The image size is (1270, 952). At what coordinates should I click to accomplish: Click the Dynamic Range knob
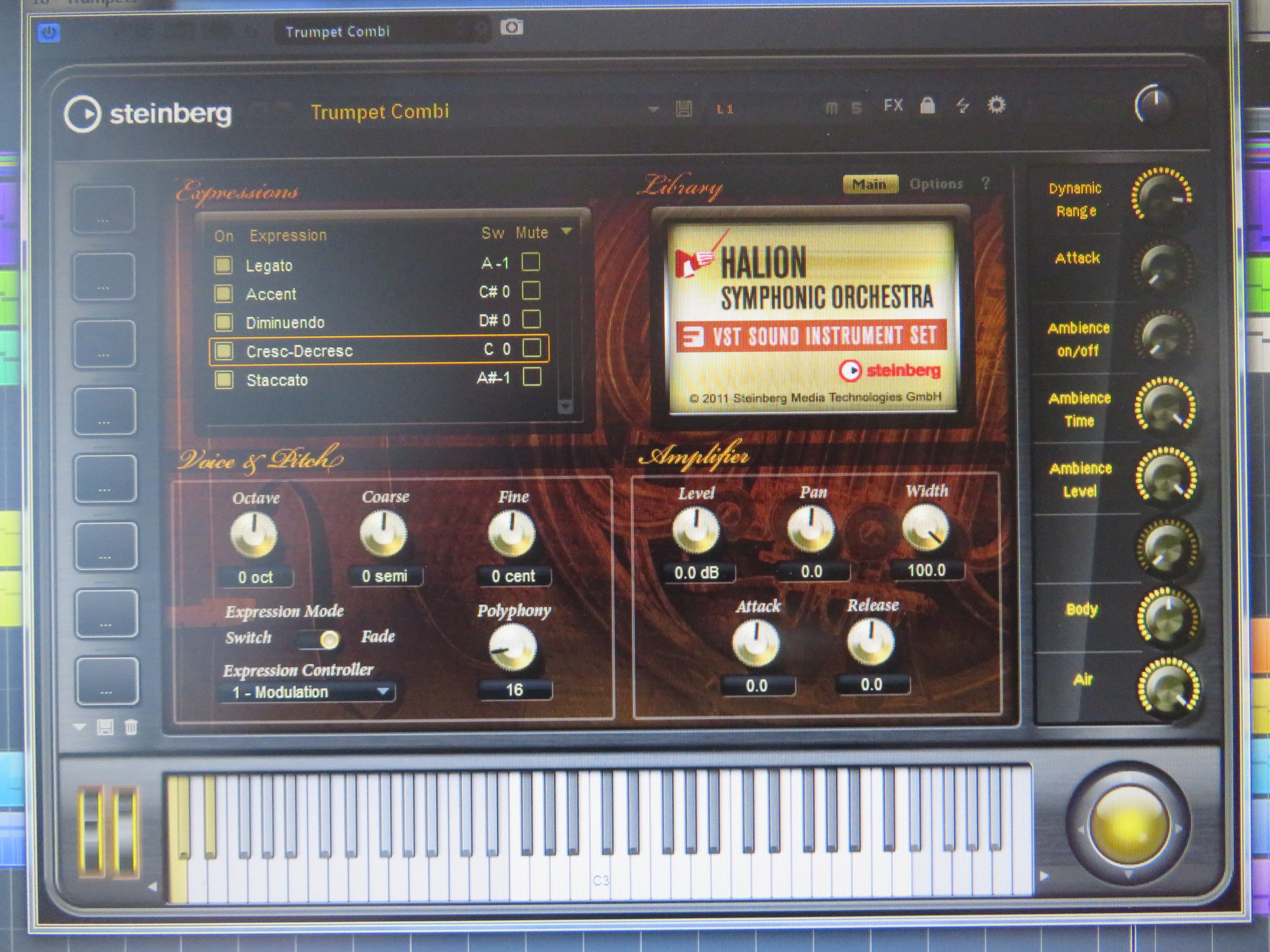pos(1162,195)
